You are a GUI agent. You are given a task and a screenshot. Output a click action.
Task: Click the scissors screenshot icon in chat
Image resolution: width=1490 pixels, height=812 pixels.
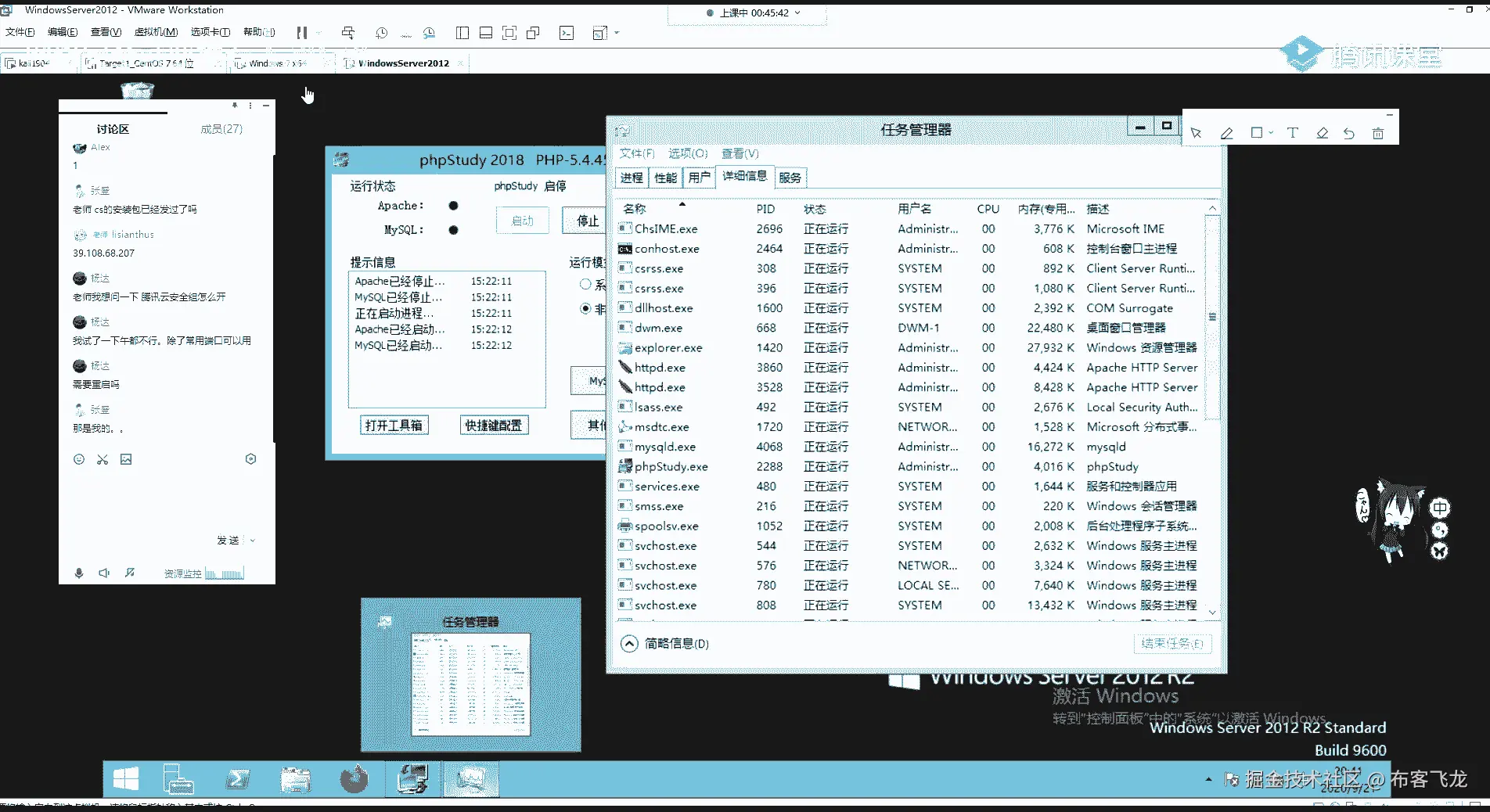[103, 459]
